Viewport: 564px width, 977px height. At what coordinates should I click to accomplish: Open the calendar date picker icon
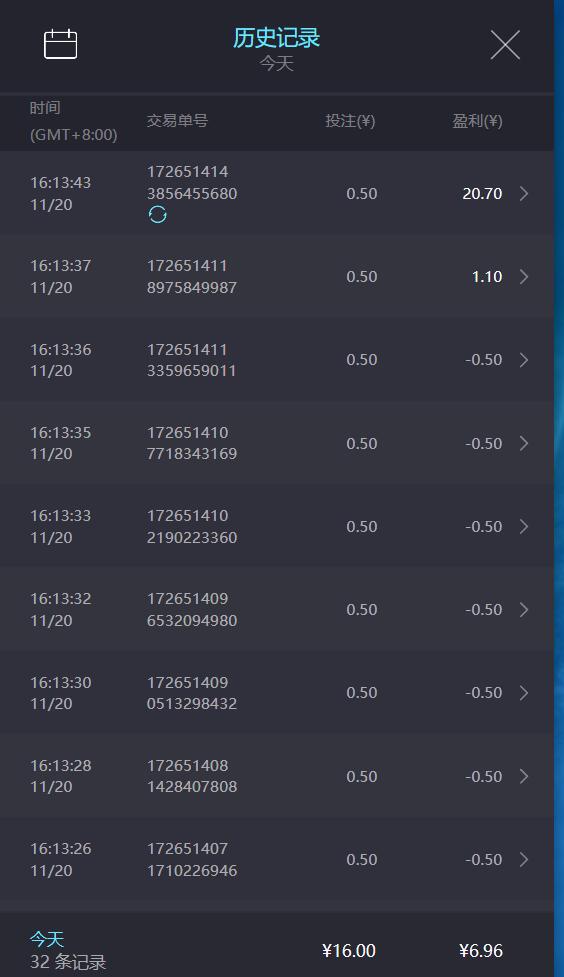click(60, 44)
